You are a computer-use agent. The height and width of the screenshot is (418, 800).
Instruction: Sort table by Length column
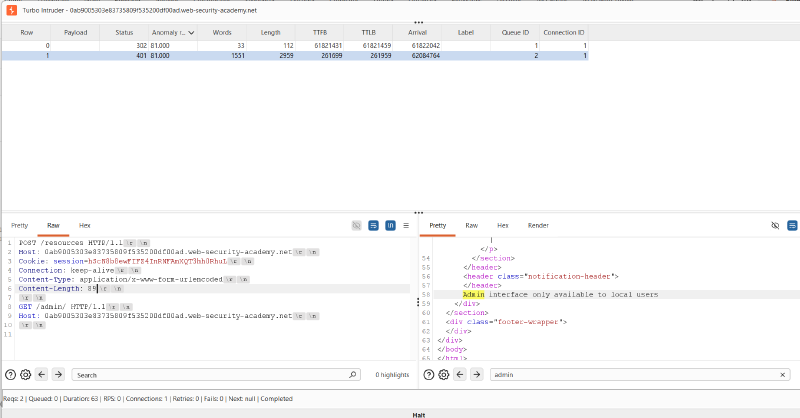coord(270,33)
